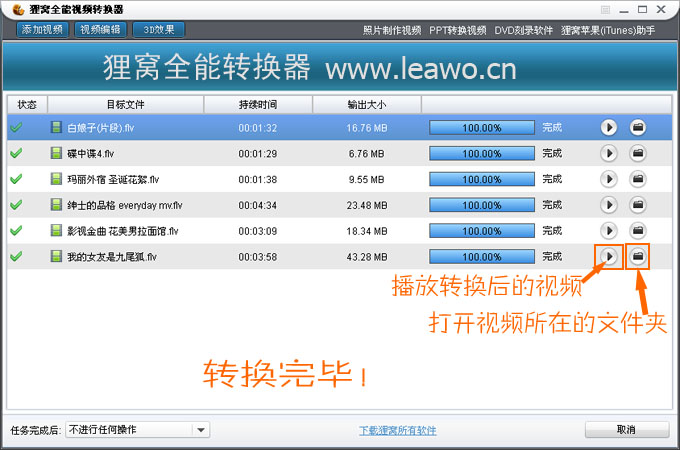Sort by 目标文件 column header

point(125,104)
